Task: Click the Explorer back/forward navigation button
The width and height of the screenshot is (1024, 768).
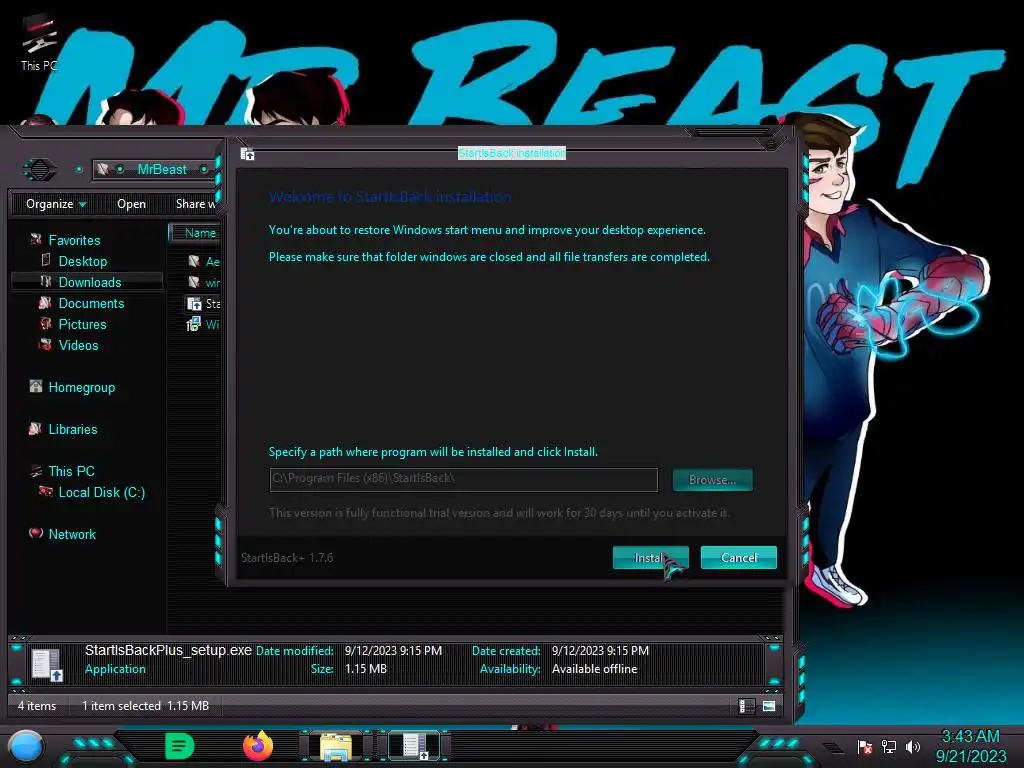Action: click(x=39, y=170)
